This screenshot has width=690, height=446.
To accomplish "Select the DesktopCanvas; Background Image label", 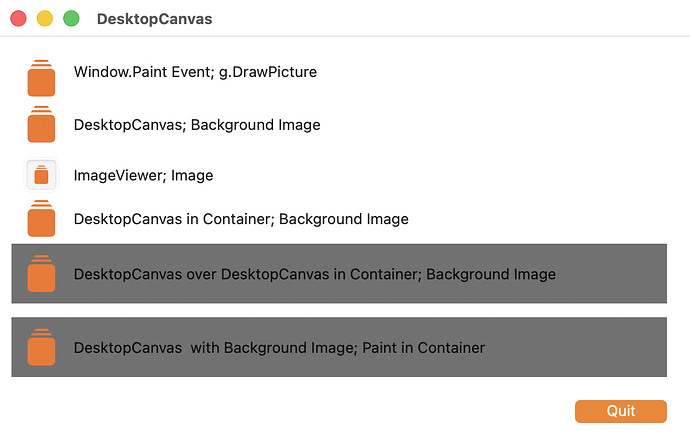I will (x=197, y=125).
